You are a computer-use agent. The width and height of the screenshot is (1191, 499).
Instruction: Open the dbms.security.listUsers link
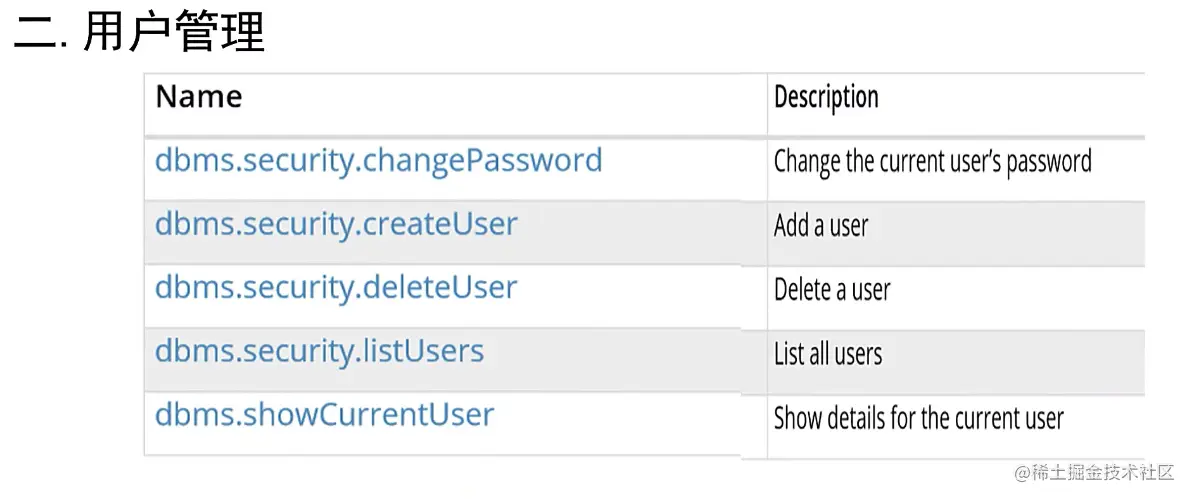tap(319, 352)
